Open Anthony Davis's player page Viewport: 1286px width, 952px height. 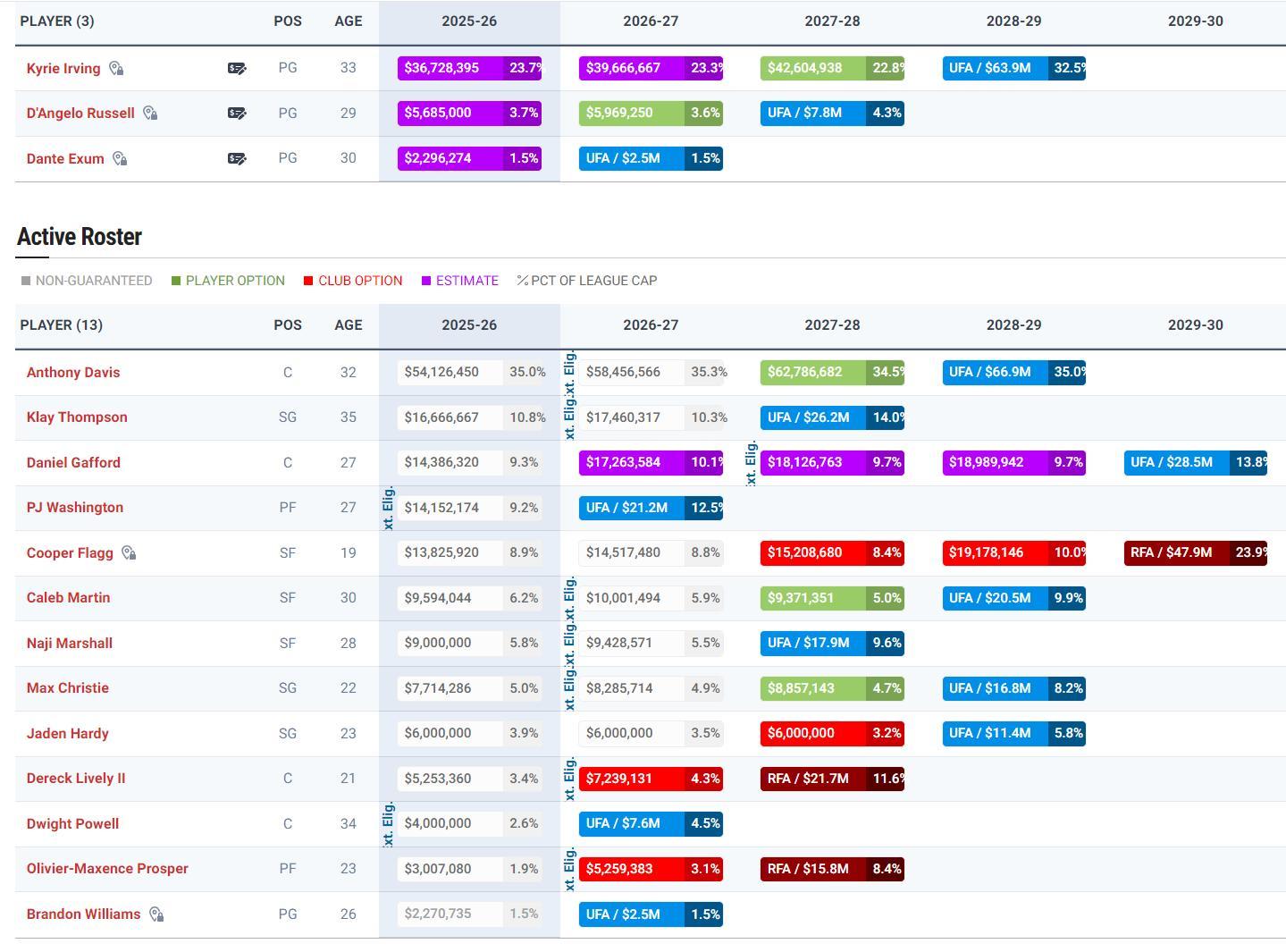click(x=73, y=373)
